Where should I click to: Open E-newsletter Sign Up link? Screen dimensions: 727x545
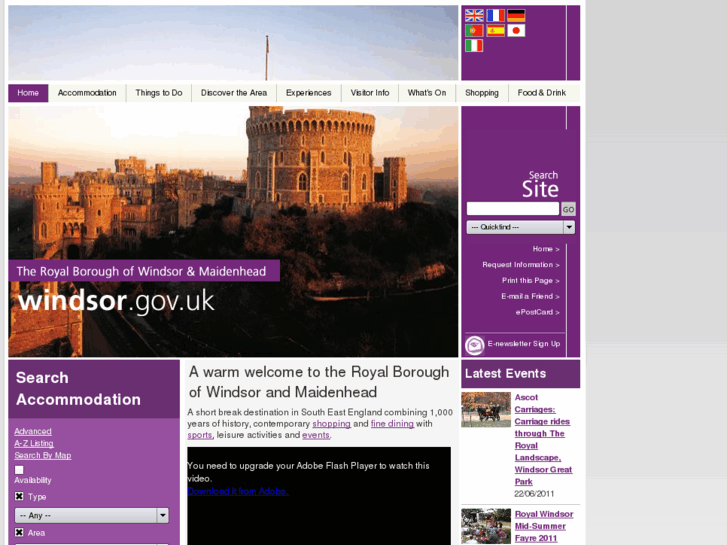pyautogui.click(x=523, y=344)
